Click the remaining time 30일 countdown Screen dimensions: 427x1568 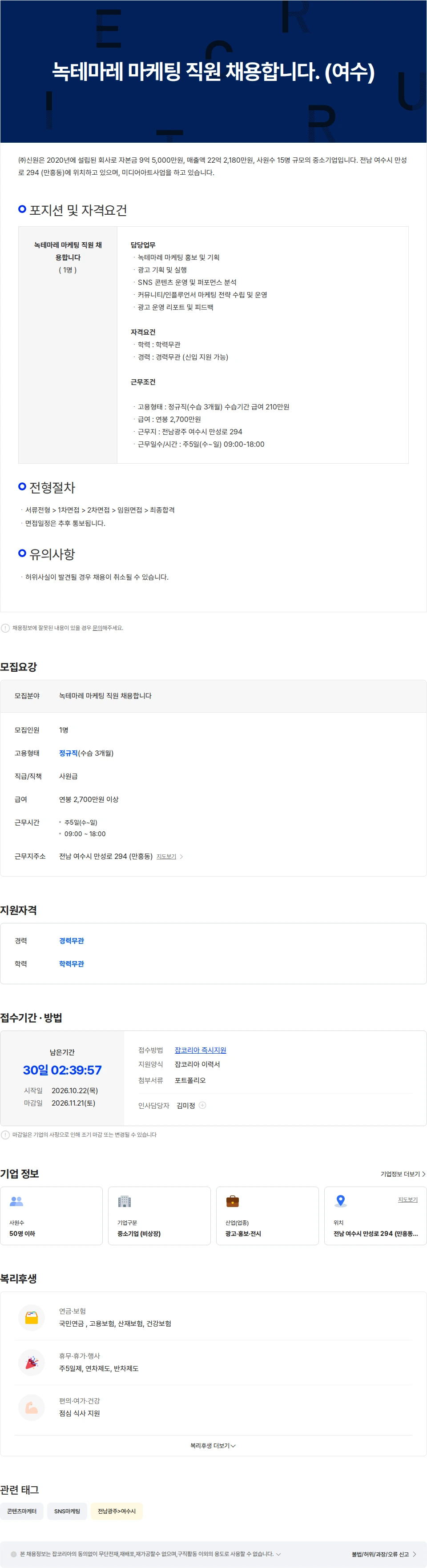(62, 1070)
